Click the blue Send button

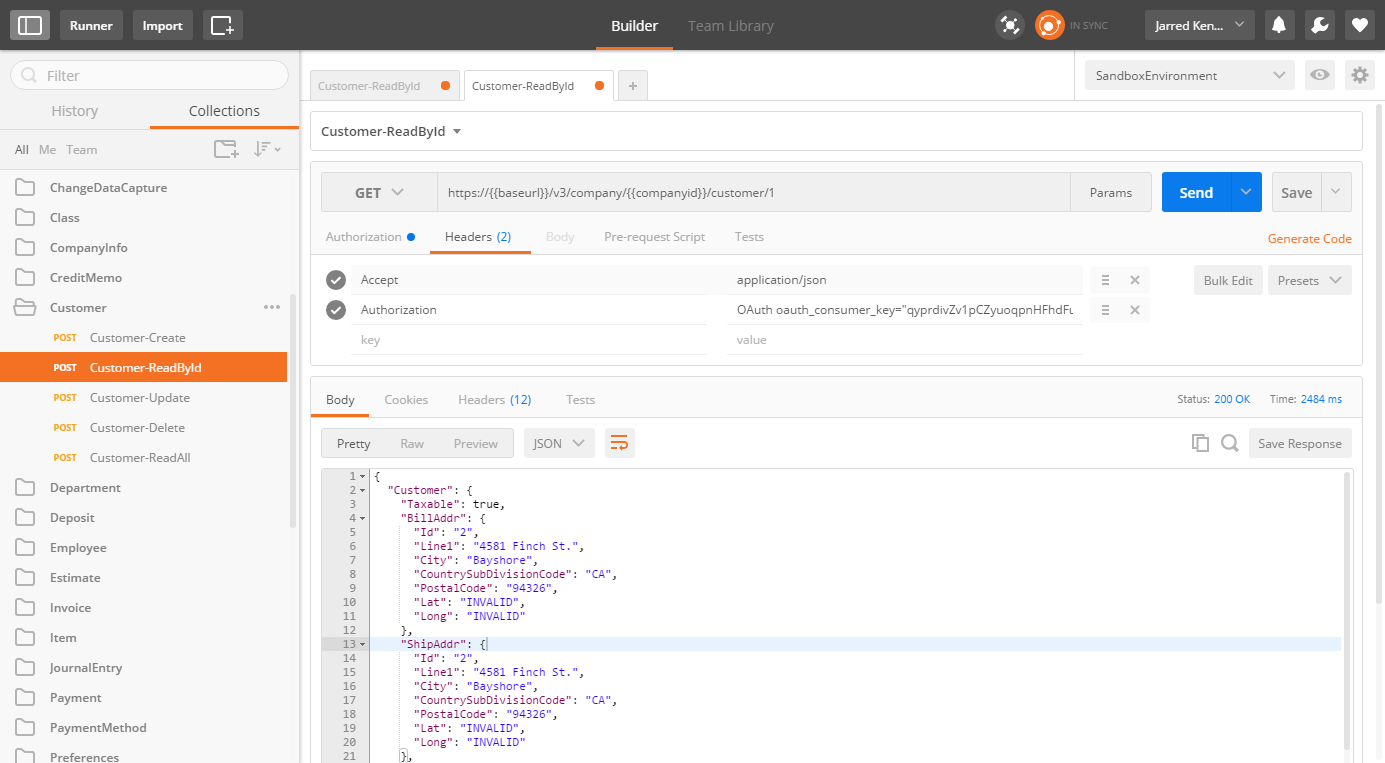pyautogui.click(x=1196, y=192)
